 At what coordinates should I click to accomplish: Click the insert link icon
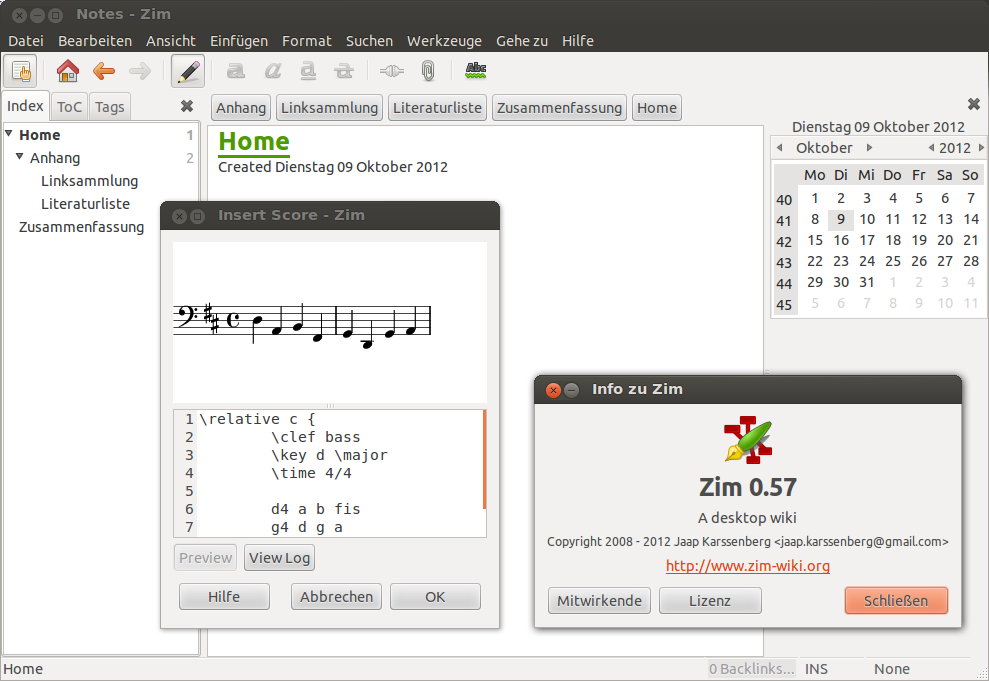click(392, 71)
